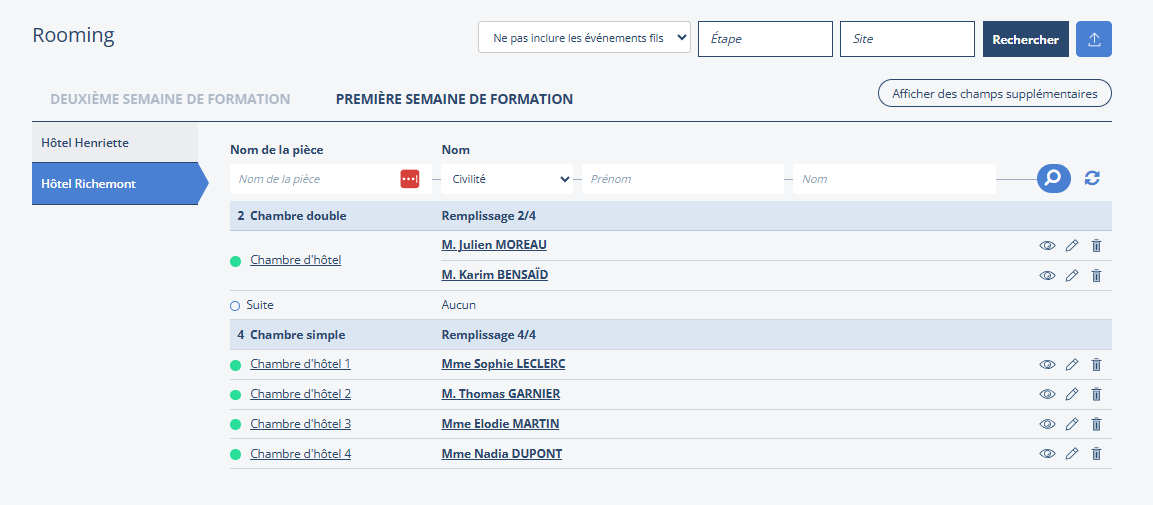
Task: Click red dots icon in room name field
Action: [x=410, y=179]
